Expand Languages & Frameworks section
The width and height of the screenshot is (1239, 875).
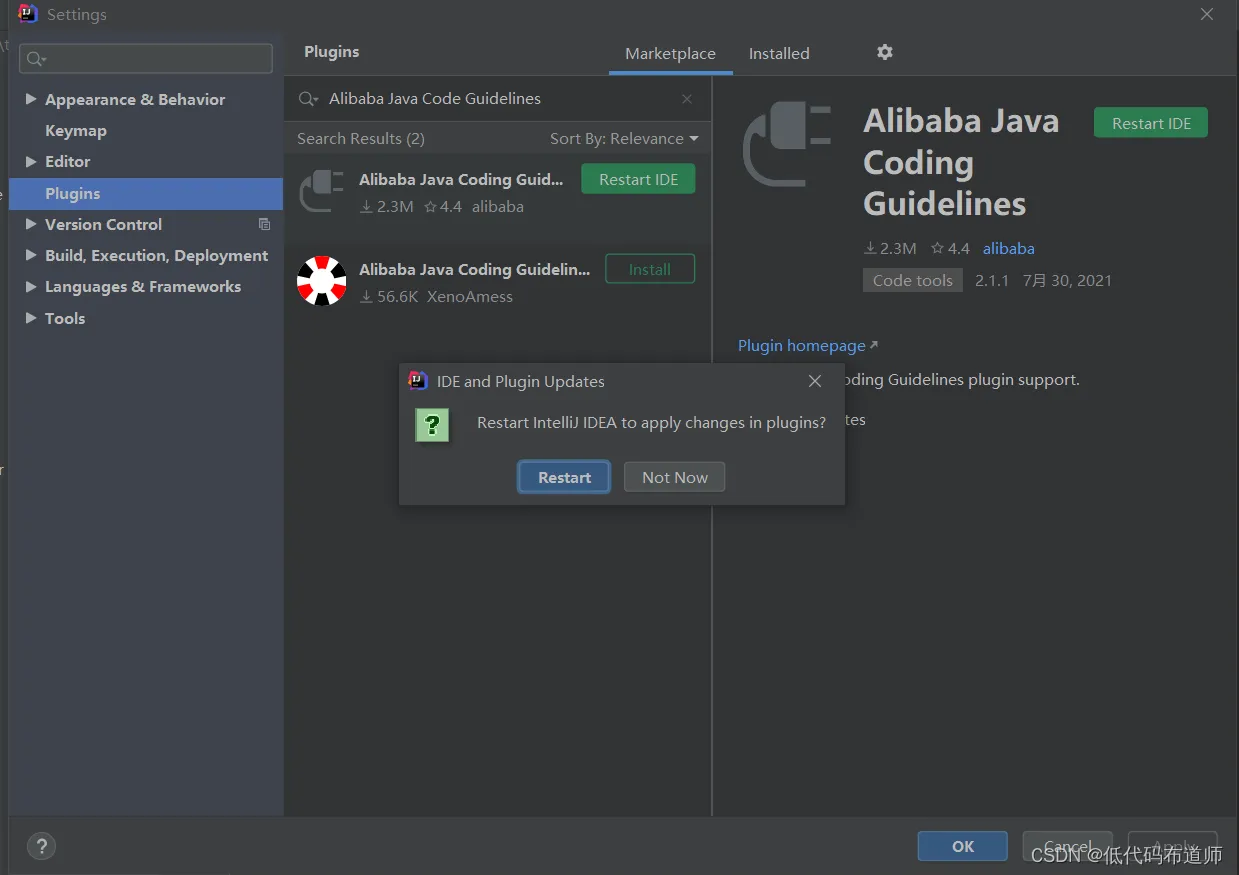(x=31, y=286)
